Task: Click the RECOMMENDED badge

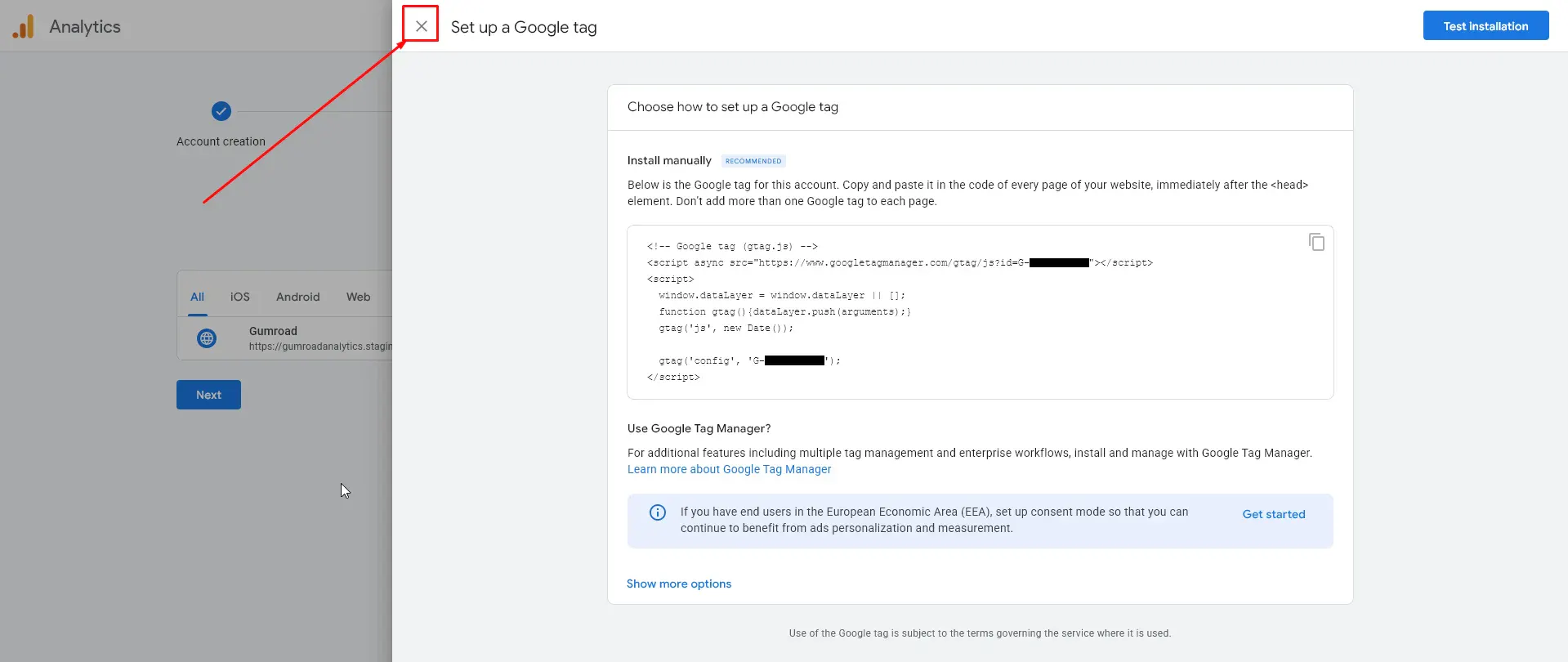Action: pyautogui.click(x=753, y=161)
